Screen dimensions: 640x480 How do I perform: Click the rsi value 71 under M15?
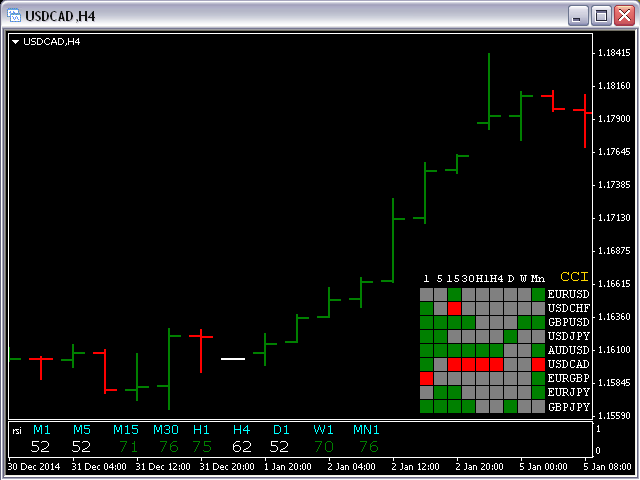(x=128, y=447)
